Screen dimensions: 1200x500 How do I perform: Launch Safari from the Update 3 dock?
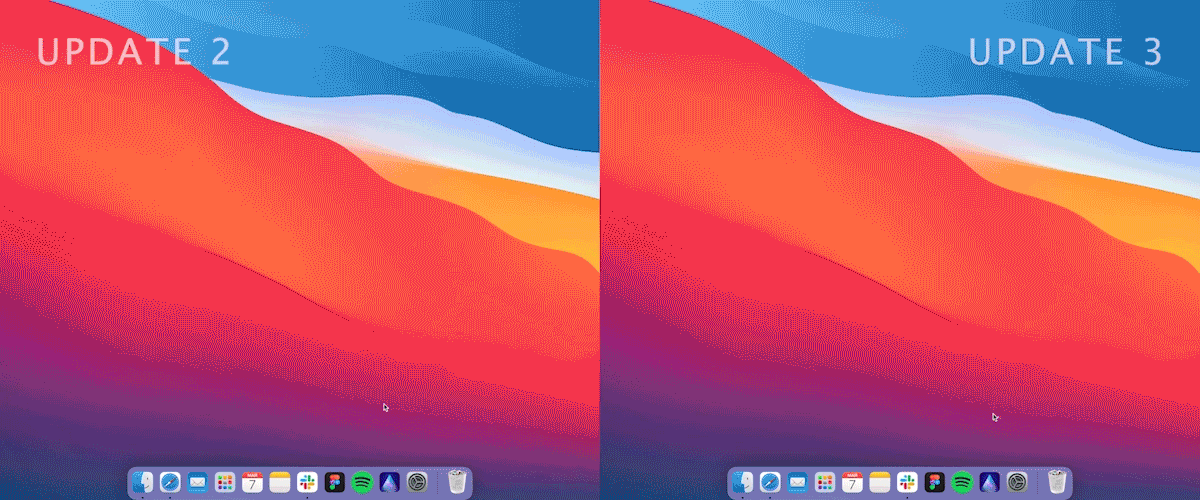[770, 482]
